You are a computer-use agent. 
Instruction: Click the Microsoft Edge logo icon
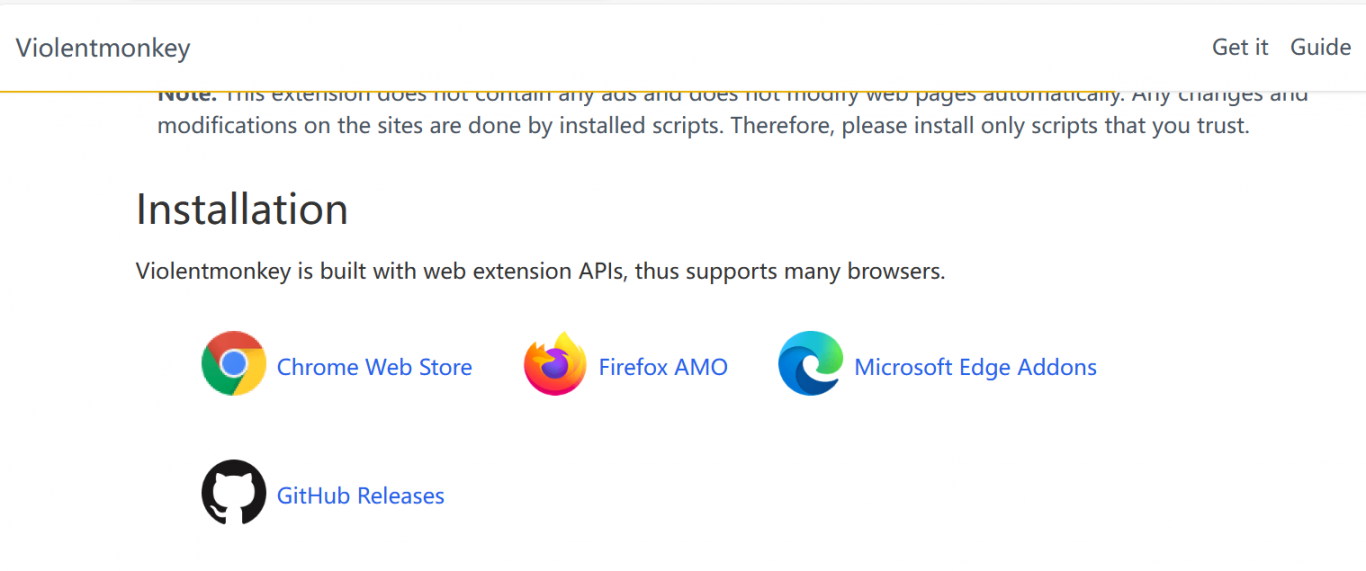(810, 363)
